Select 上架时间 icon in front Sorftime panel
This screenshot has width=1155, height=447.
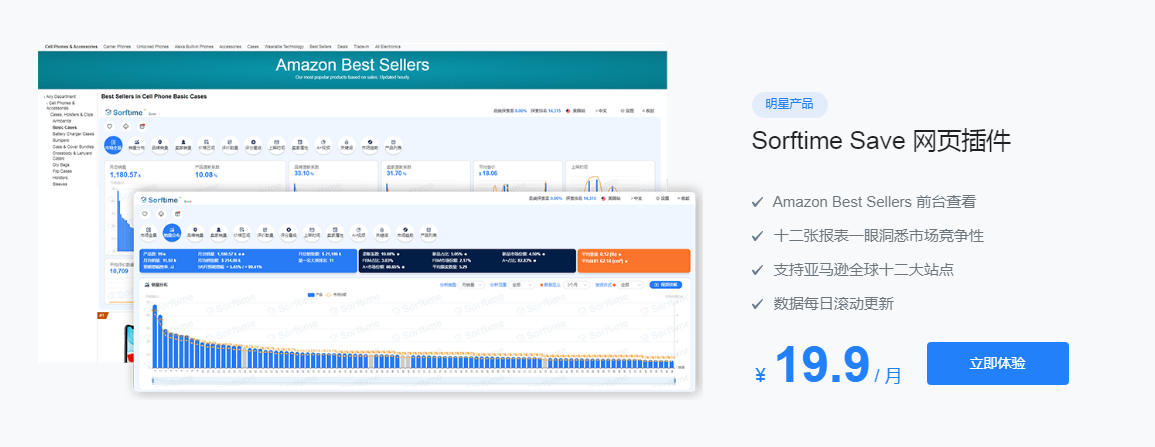tap(312, 233)
